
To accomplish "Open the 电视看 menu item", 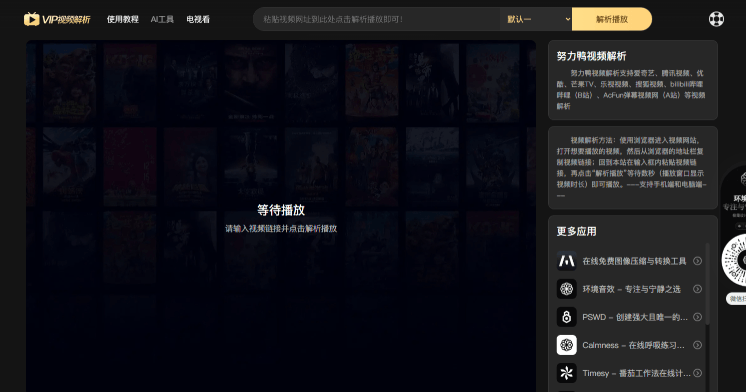I will pos(198,20).
